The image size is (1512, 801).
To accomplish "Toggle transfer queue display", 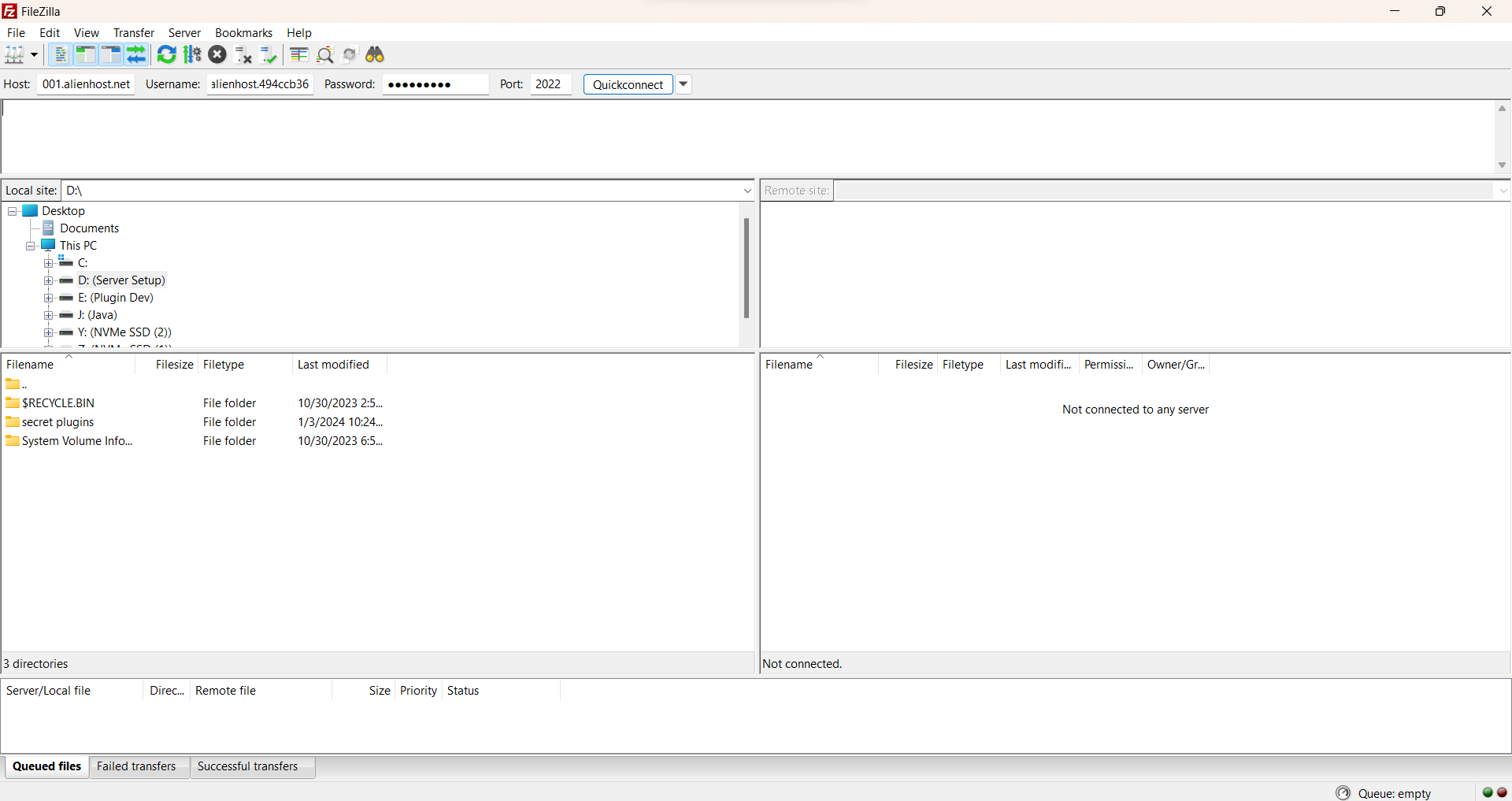I will click(137, 54).
